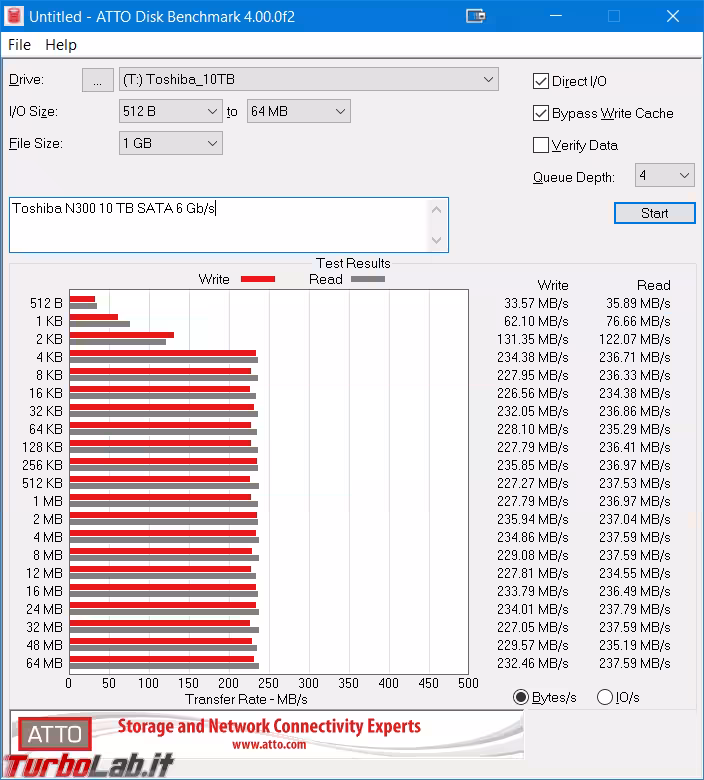Enable the Verify Data checkbox
The width and height of the screenshot is (704, 780).
541,145
